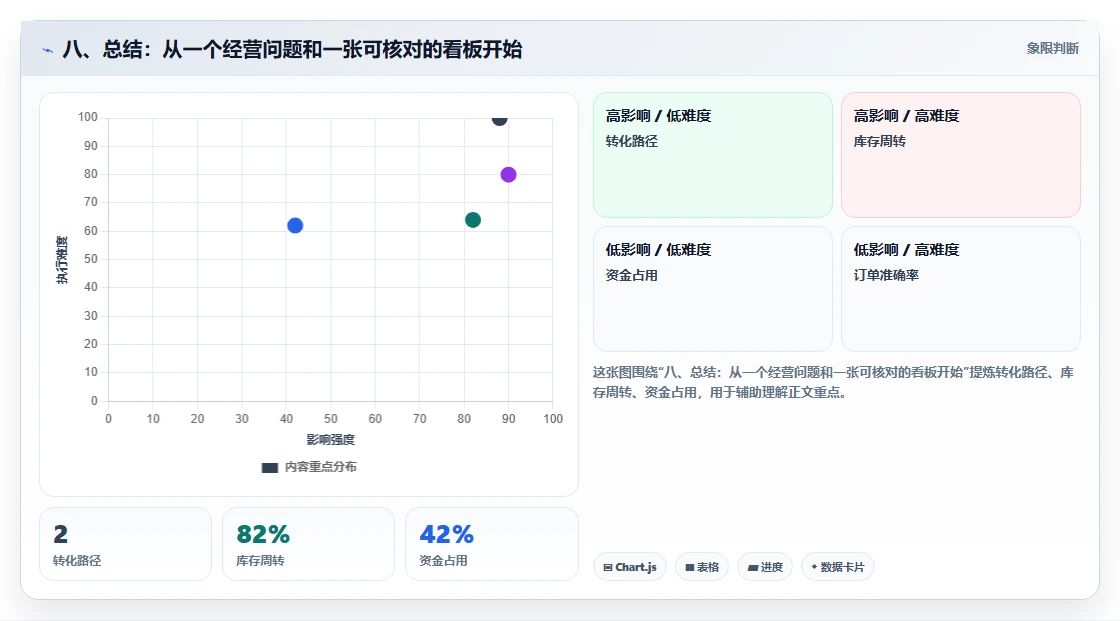This screenshot has width=1120, height=621.
Task: Open the 42% 资金占用 stat card
Action: [491, 544]
